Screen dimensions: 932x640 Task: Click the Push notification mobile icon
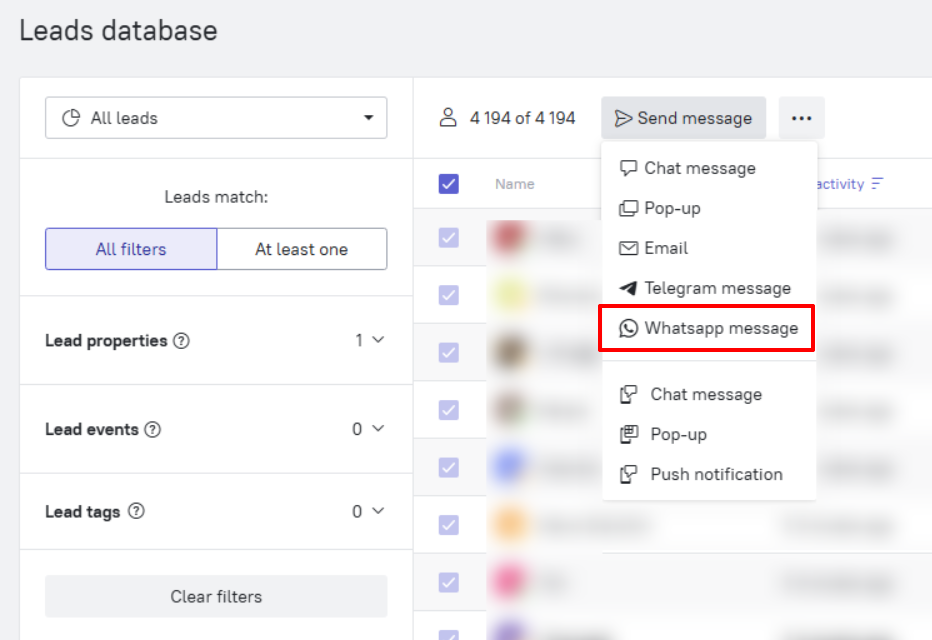(x=628, y=474)
